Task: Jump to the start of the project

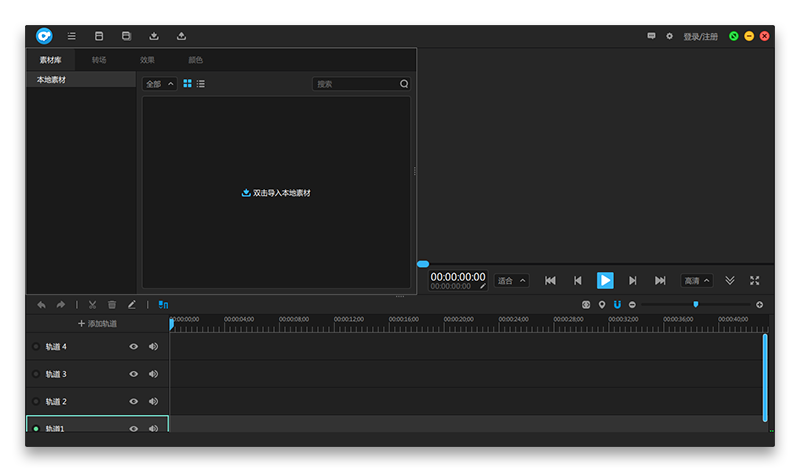Action: click(x=550, y=280)
